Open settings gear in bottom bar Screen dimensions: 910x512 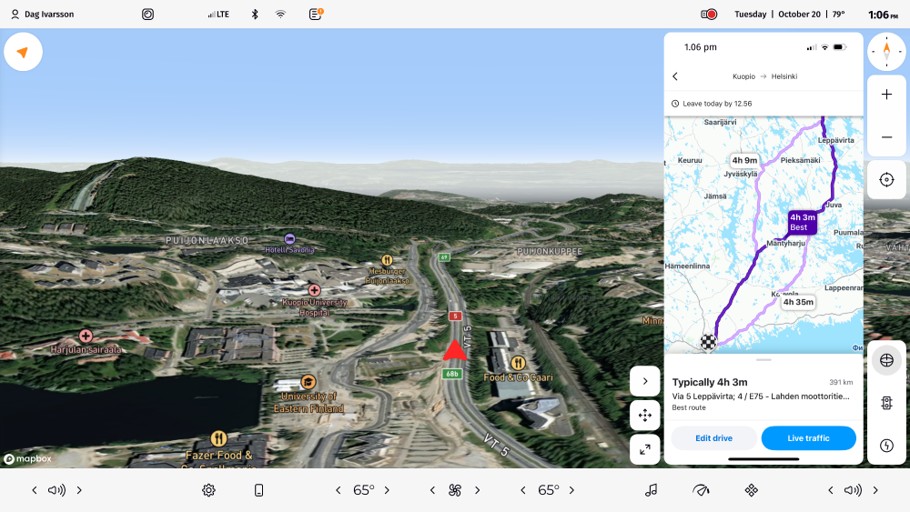(x=208, y=490)
